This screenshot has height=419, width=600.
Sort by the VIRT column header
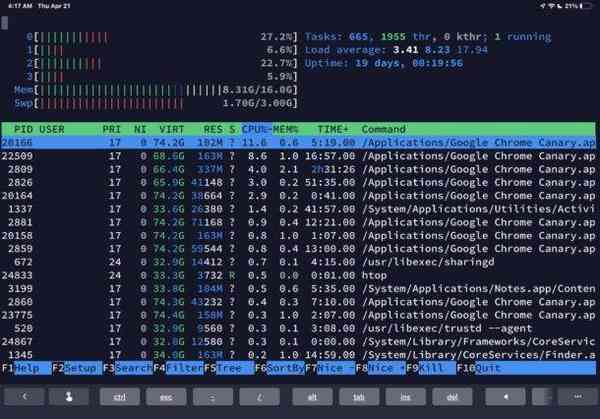(x=171, y=129)
